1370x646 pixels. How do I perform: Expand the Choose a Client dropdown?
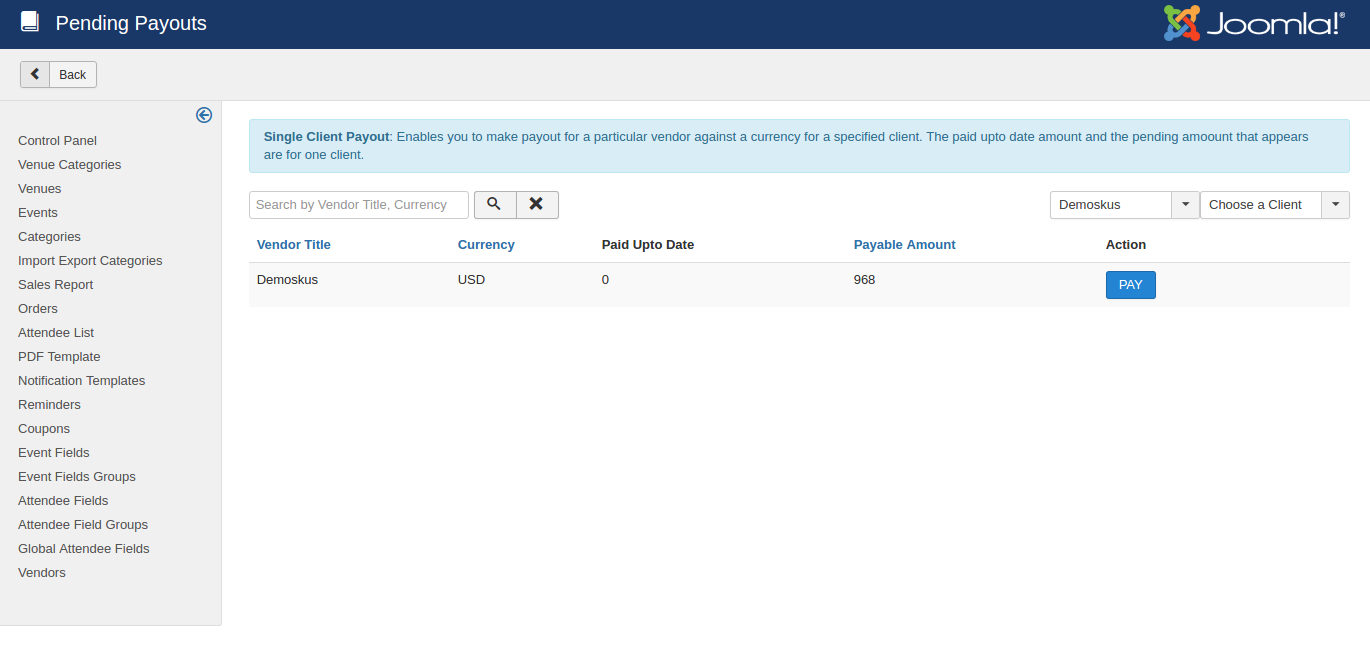click(x=1274, y=205)
